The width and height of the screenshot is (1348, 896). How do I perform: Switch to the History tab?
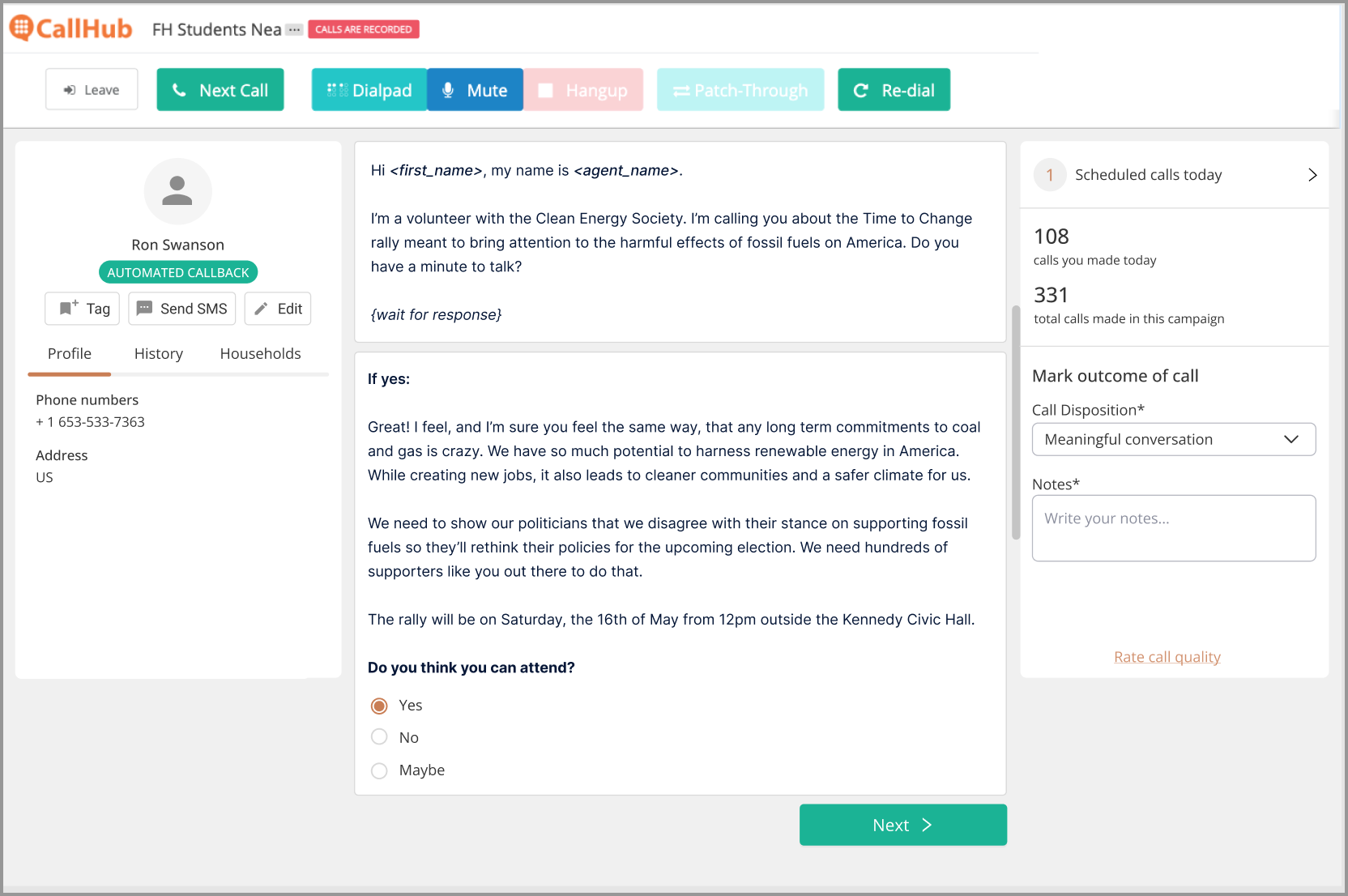click(159, 354)
